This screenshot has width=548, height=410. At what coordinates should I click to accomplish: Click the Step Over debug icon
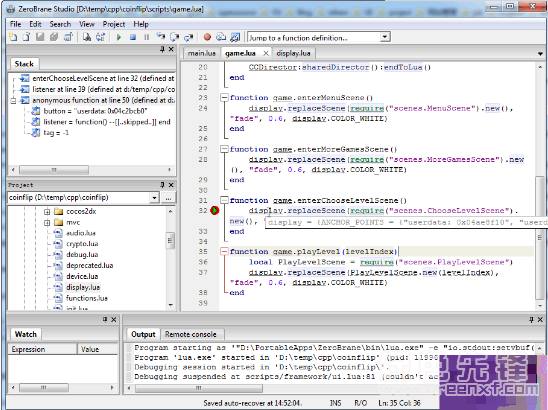[x=174, y=37]
